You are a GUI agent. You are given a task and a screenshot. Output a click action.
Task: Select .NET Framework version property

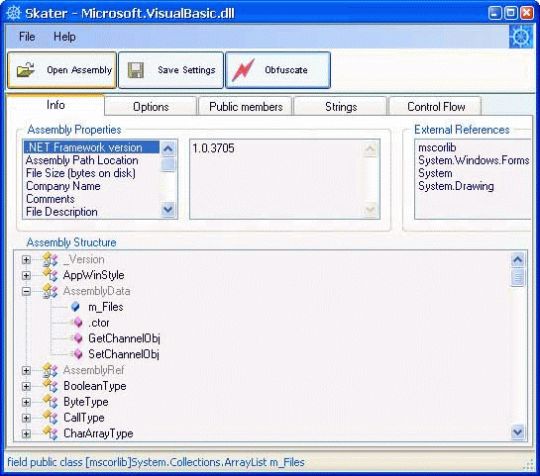coord(91,147)
